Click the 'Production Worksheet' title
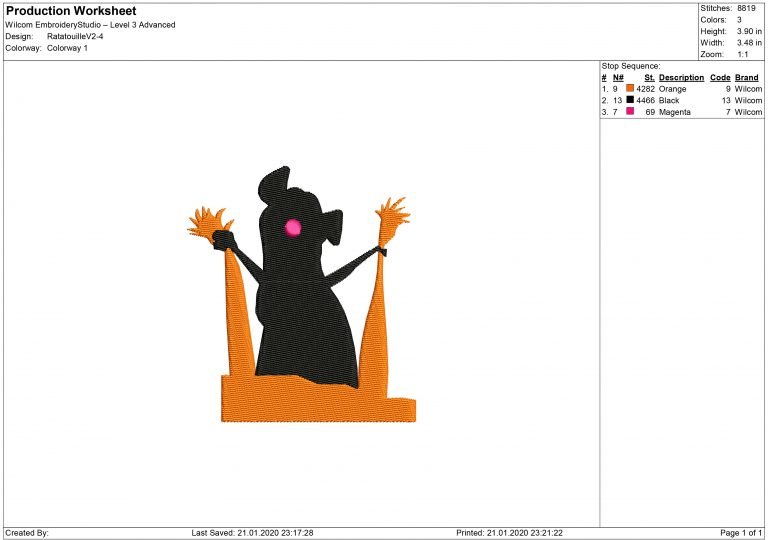768x540 pixels. 71,10
